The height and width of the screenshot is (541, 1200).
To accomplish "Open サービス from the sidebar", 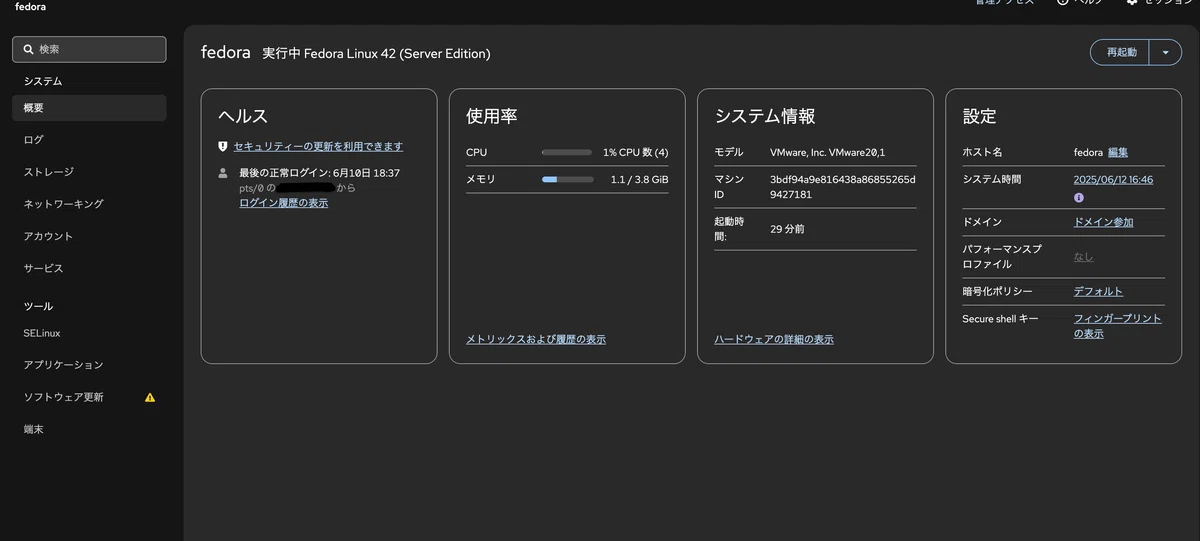I will click(89, 268).
